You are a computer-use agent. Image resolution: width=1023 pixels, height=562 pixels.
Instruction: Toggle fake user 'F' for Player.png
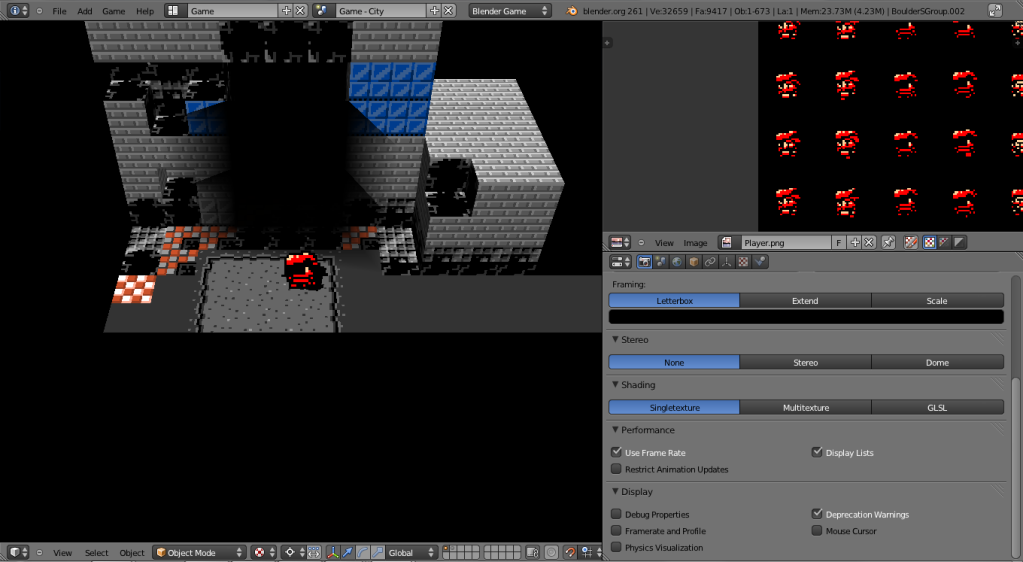point(839,242)
